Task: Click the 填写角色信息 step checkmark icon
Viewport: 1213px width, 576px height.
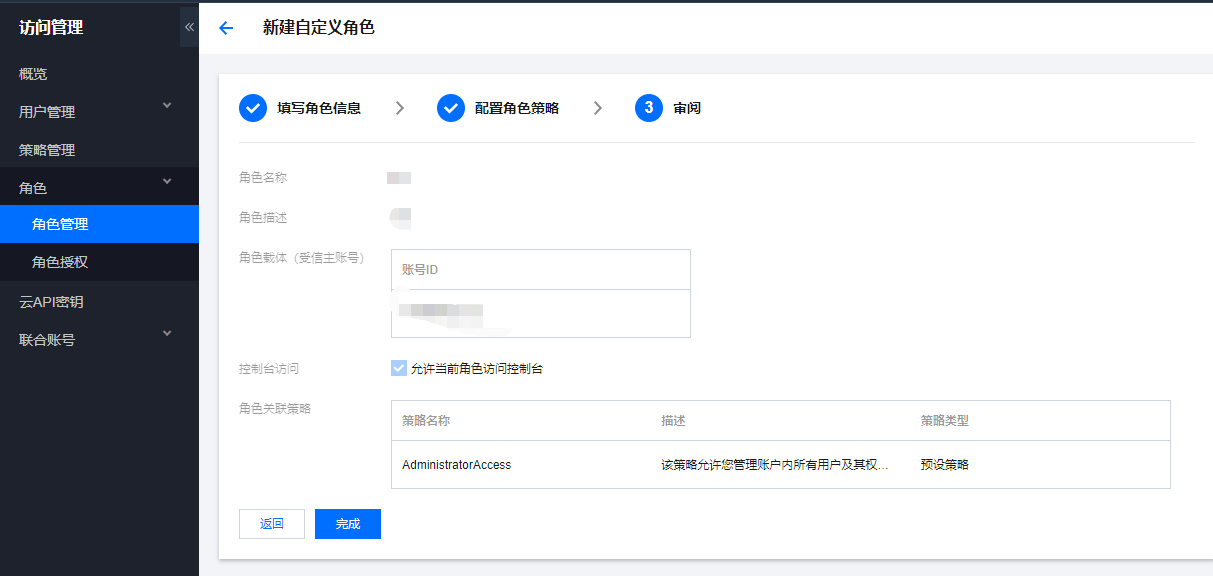Action: (x=253, y=108)
